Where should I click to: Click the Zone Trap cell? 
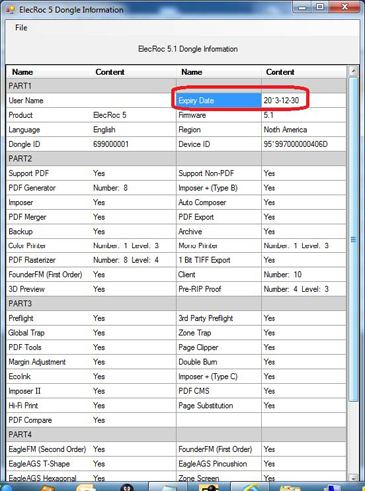pyautogui.click(x=219, y=333)
